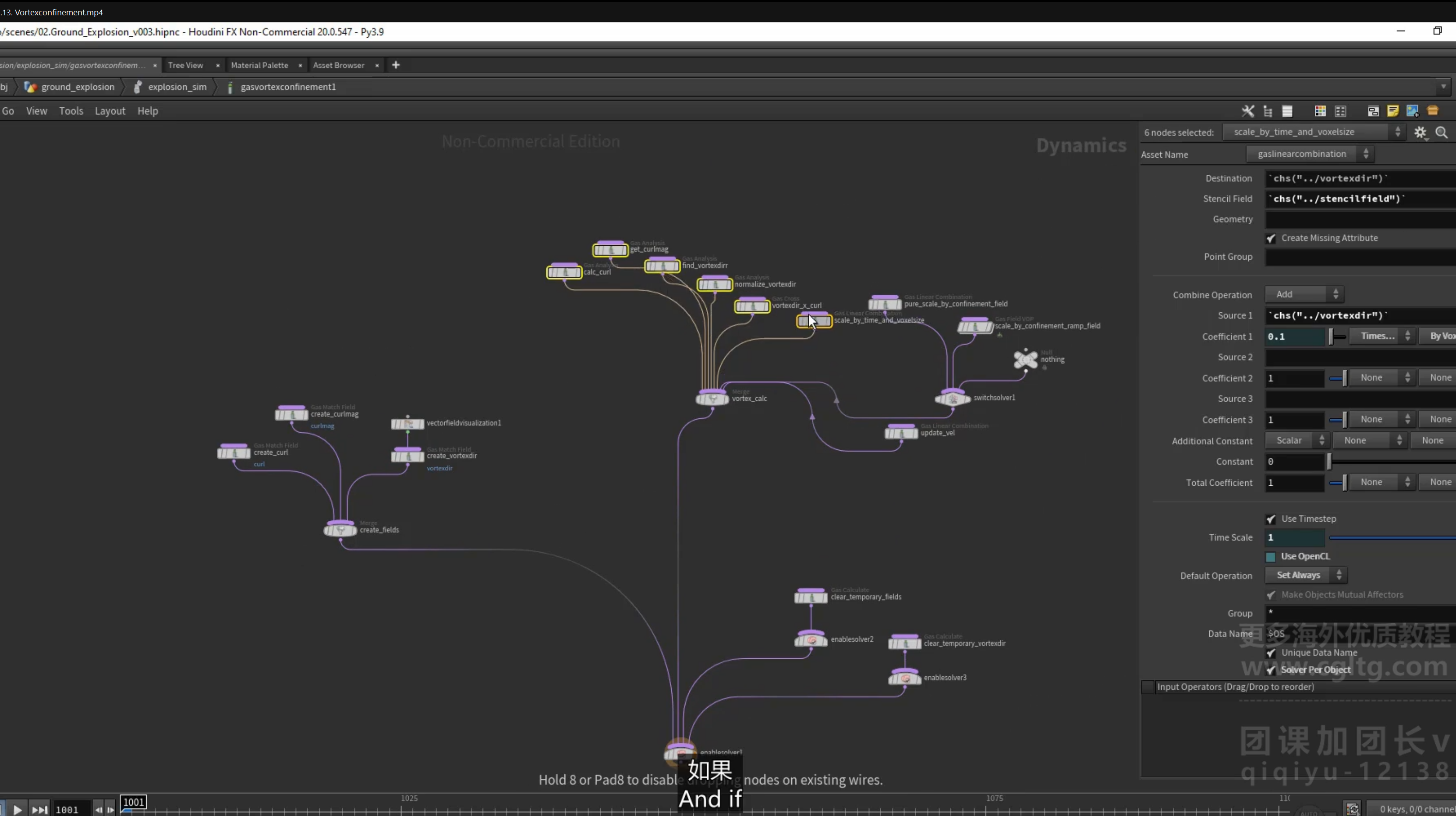Click the switchsolver1 node icon
Viewport: 1456px width, 816px height.
(x=953, y=398)
